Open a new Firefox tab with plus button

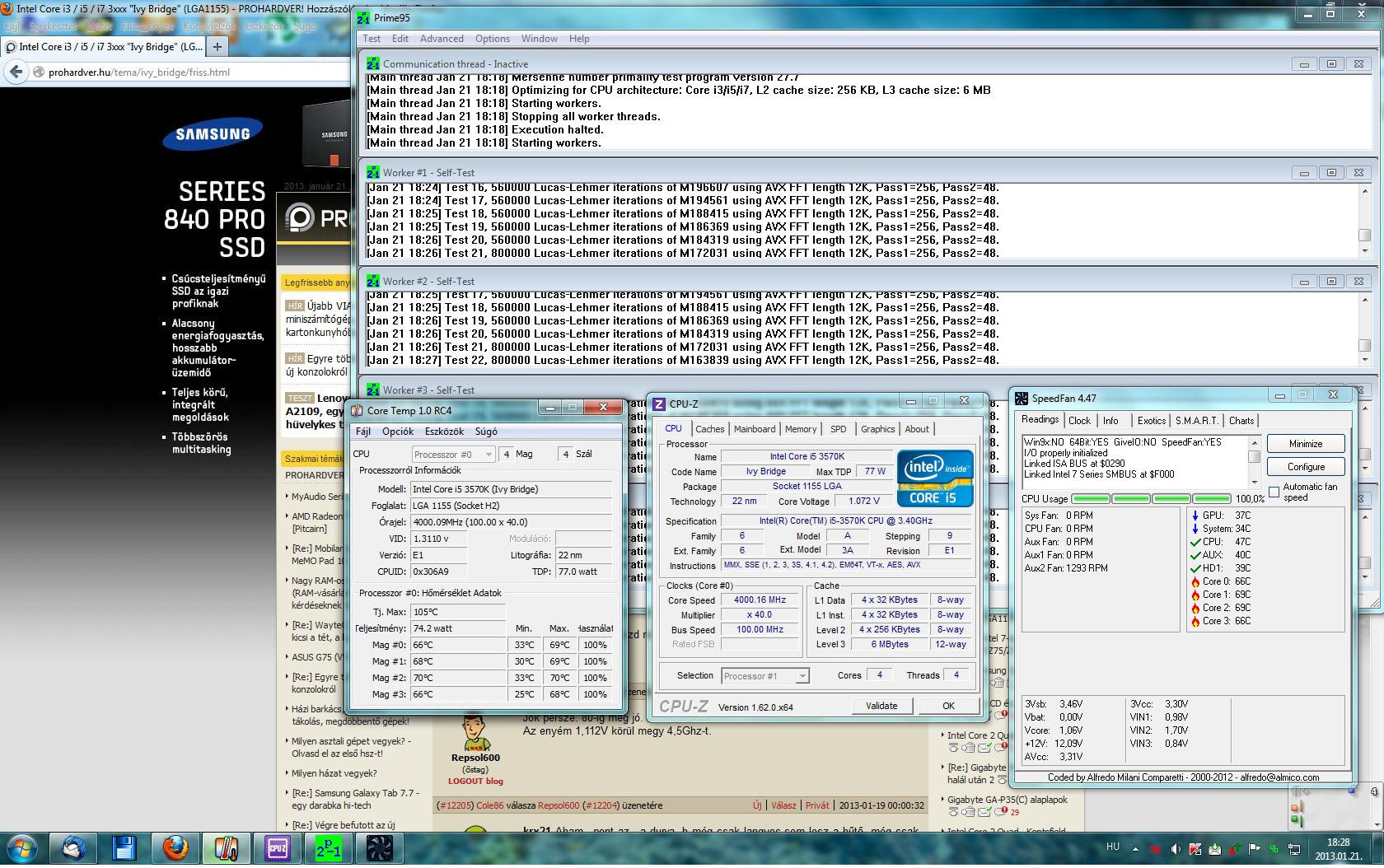217,47
